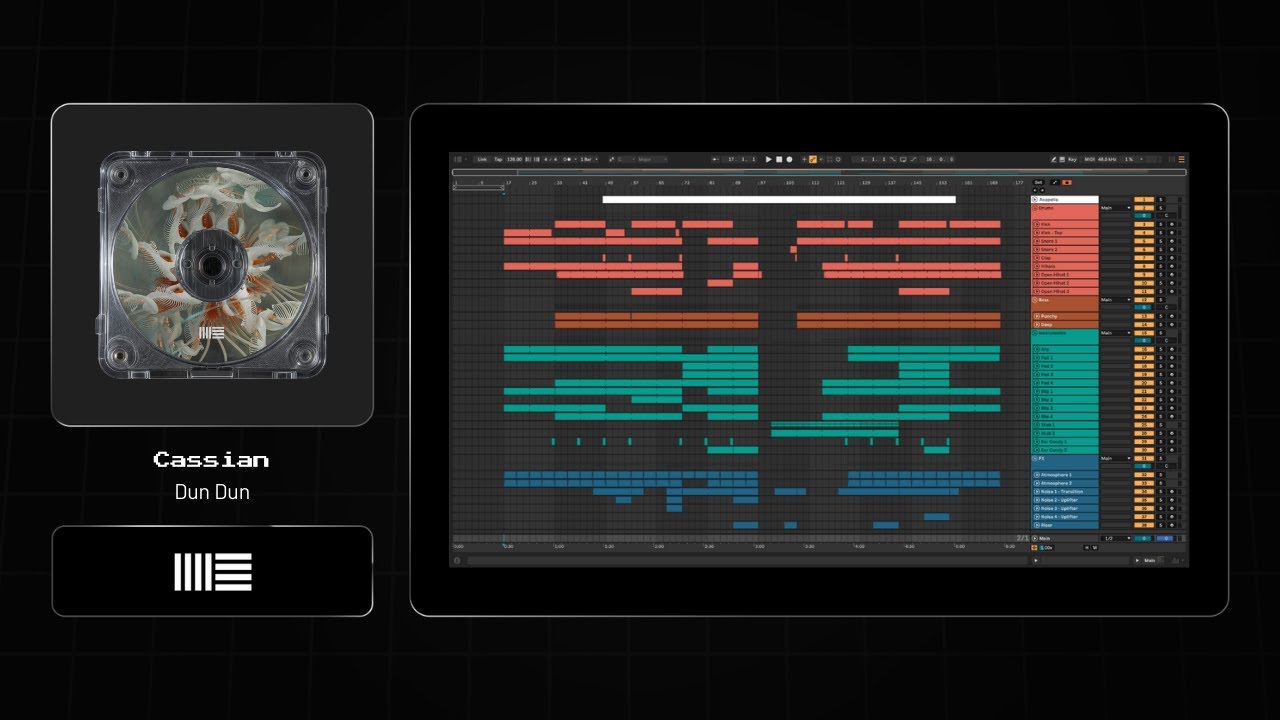The width and height of the screenshot is (1280, 720).
Task: Select the Noise 1 - Transition track name
Action: click(1062, 491)
